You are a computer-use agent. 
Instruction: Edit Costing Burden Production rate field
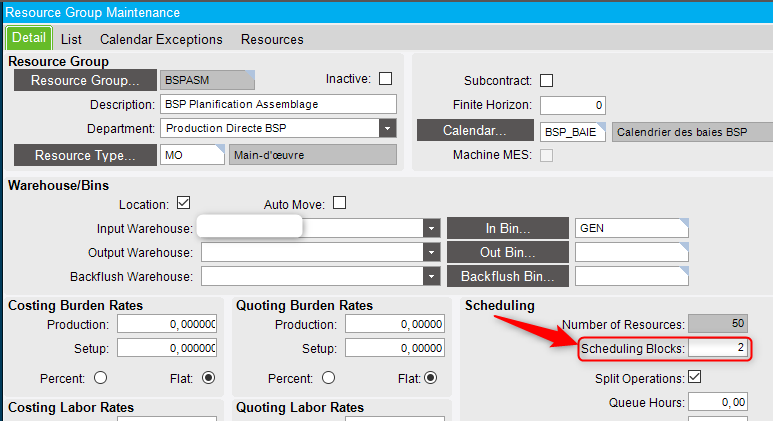(x=167, y=324)
